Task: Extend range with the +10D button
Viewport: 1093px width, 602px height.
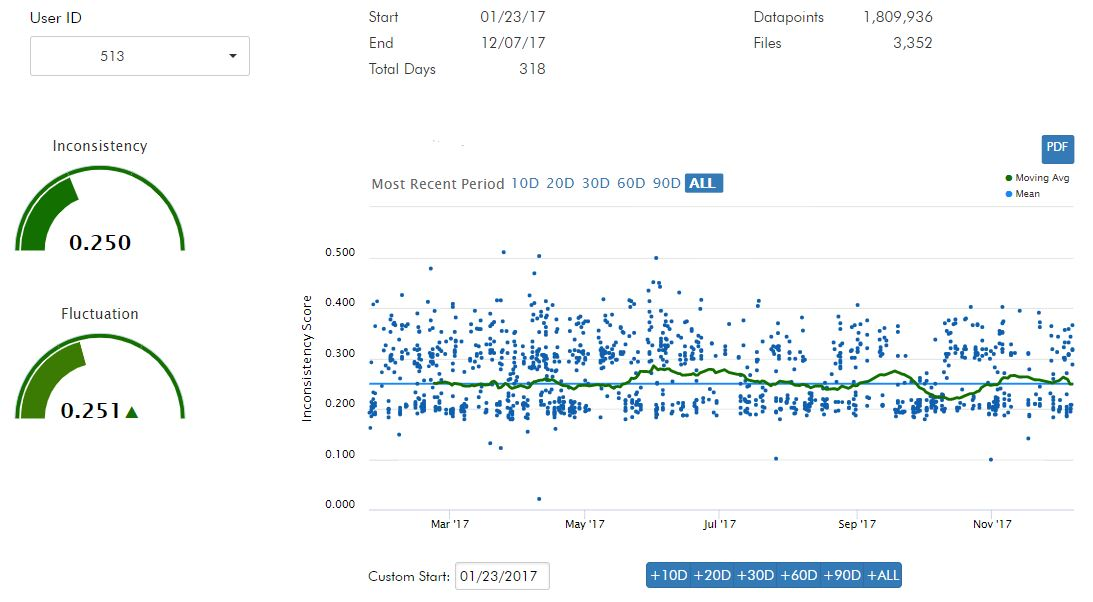Action: tap(669, 576)
